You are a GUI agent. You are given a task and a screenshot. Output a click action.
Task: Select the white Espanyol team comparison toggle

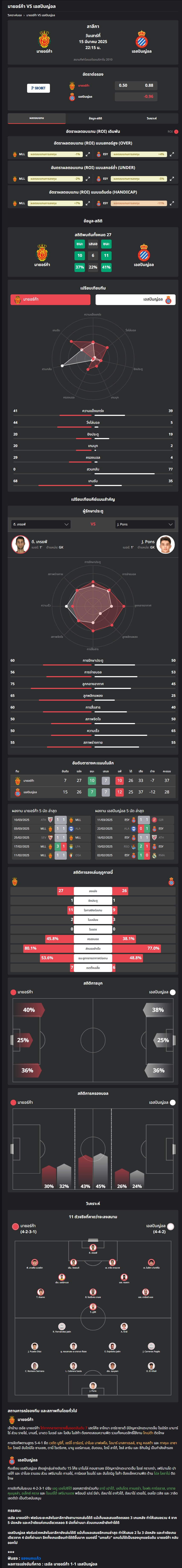coord(135,299)
